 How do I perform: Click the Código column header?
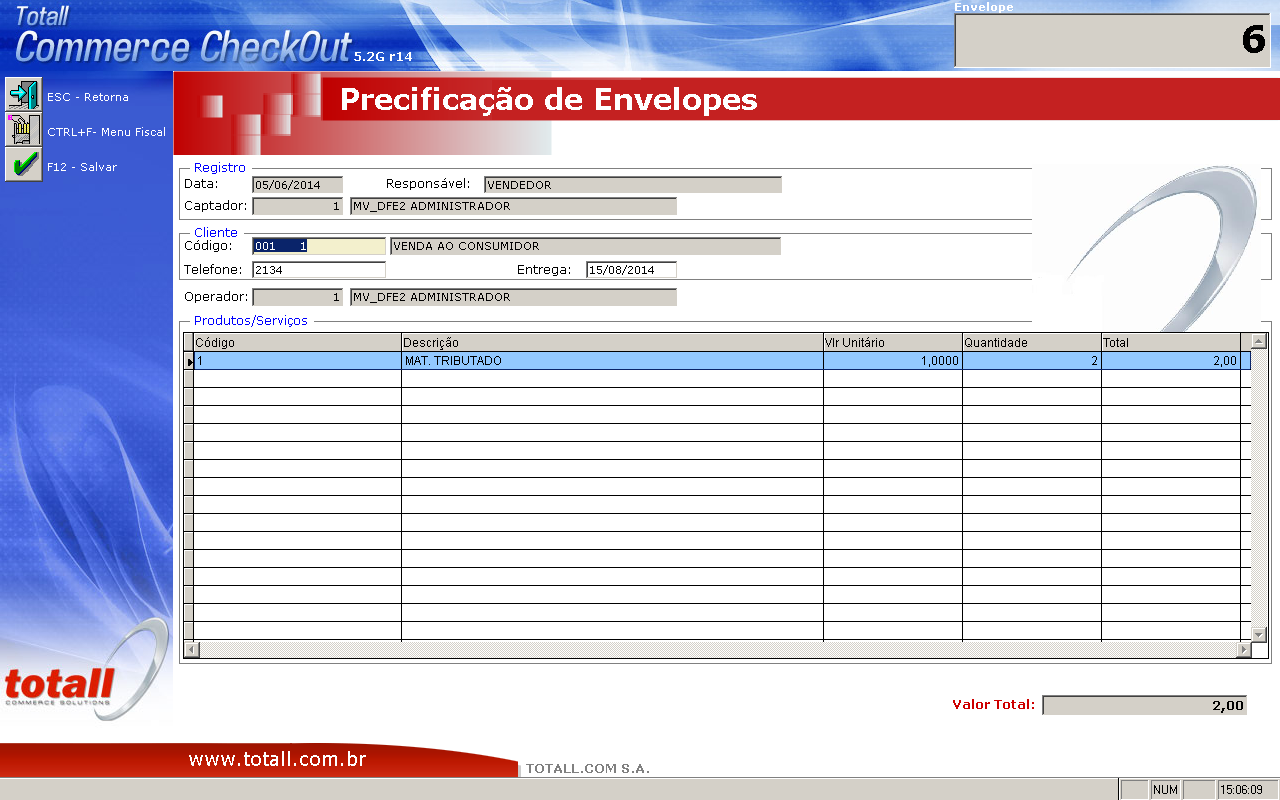(297, 342)
